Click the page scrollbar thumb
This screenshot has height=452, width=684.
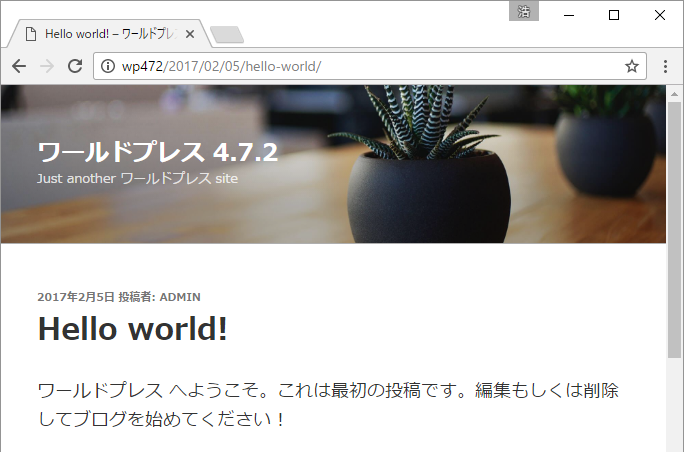[x=674, y=230]
